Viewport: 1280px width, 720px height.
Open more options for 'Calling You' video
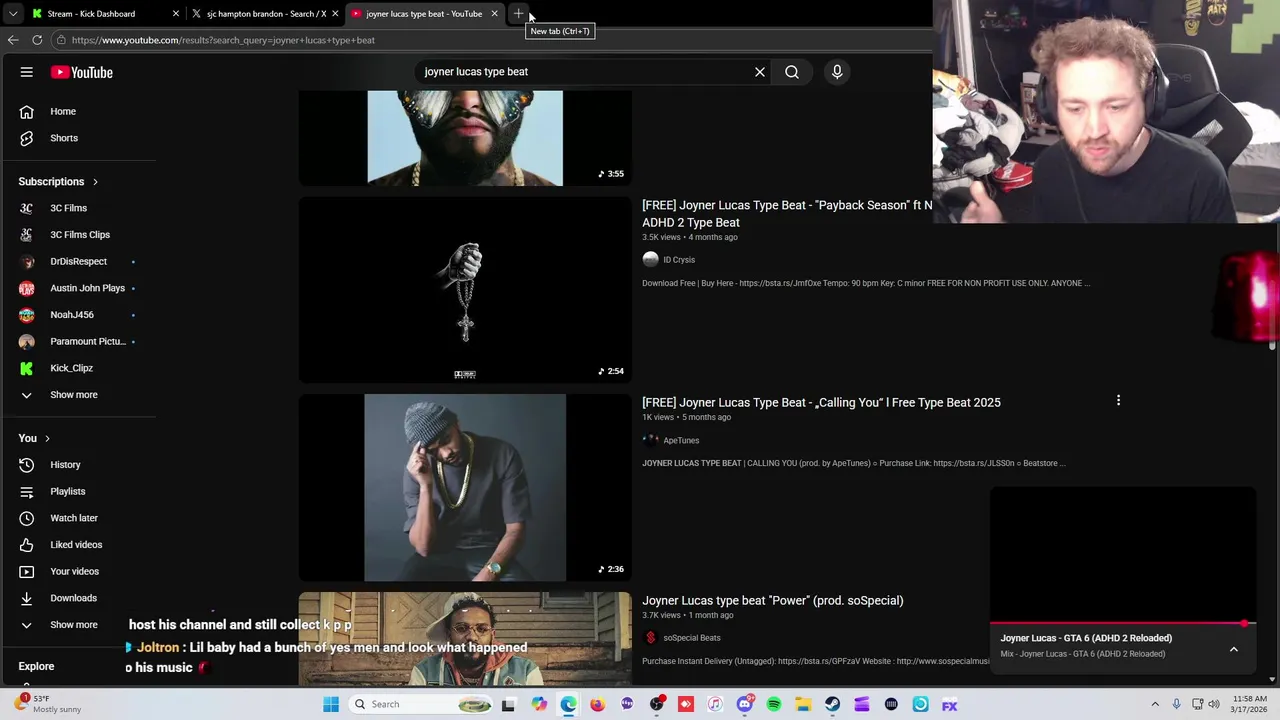pyautogui.click(x=1118, y=401)
